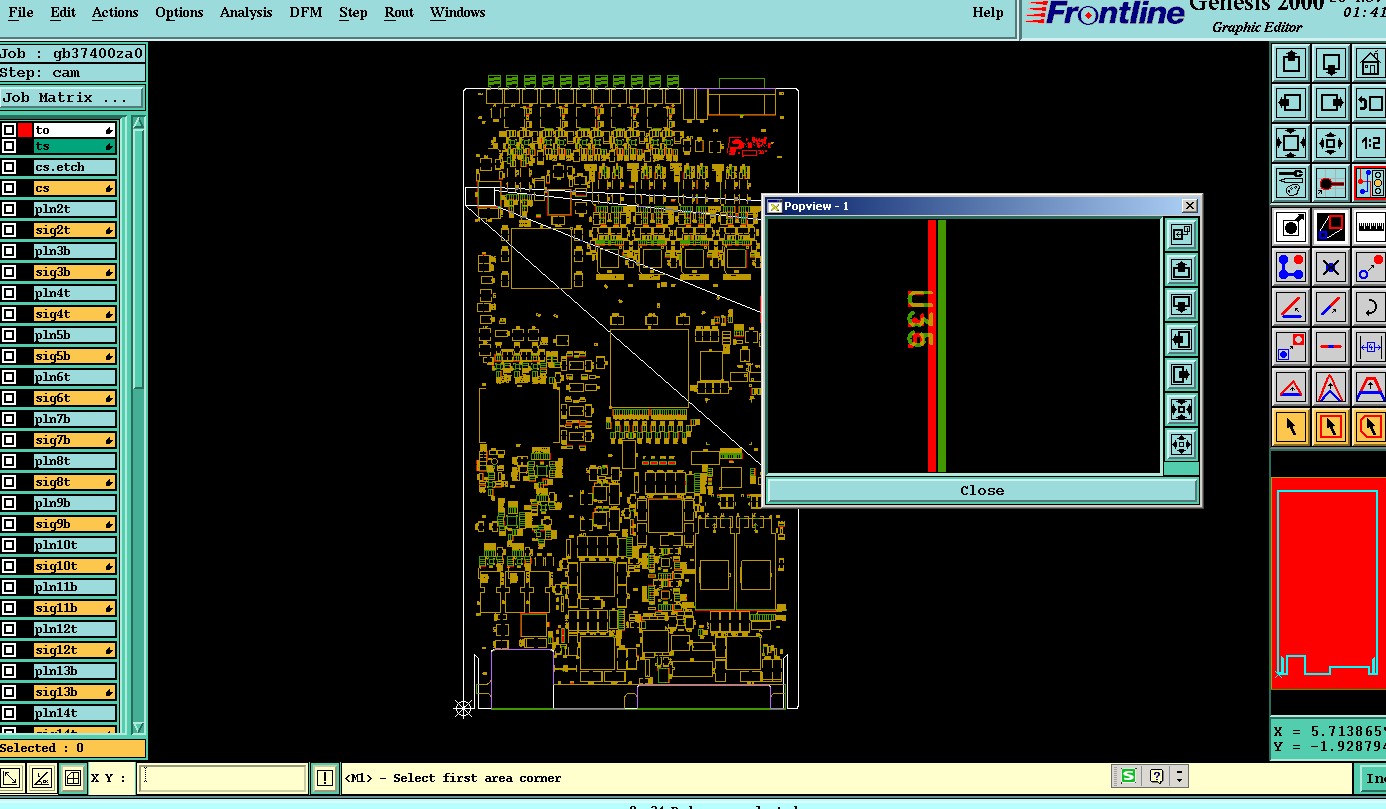This screenshot has width=1386, height=809.
Task: Select the feature highlight tool icon
Action: click(1291, 227)
